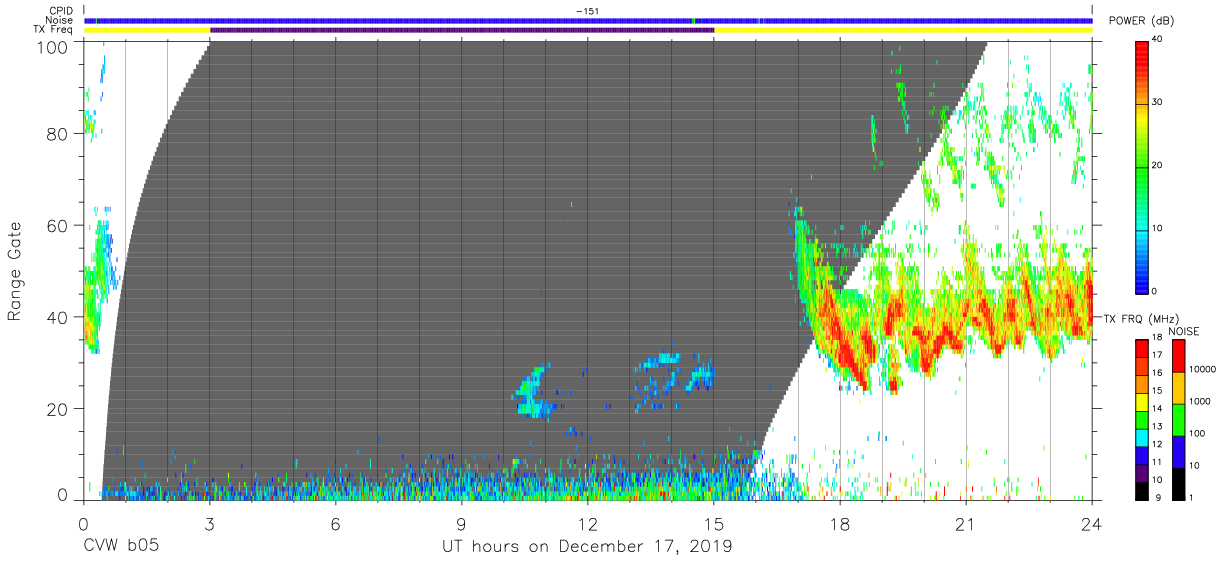Click the blue Noise strip above the plot

[x=588, y=20]
